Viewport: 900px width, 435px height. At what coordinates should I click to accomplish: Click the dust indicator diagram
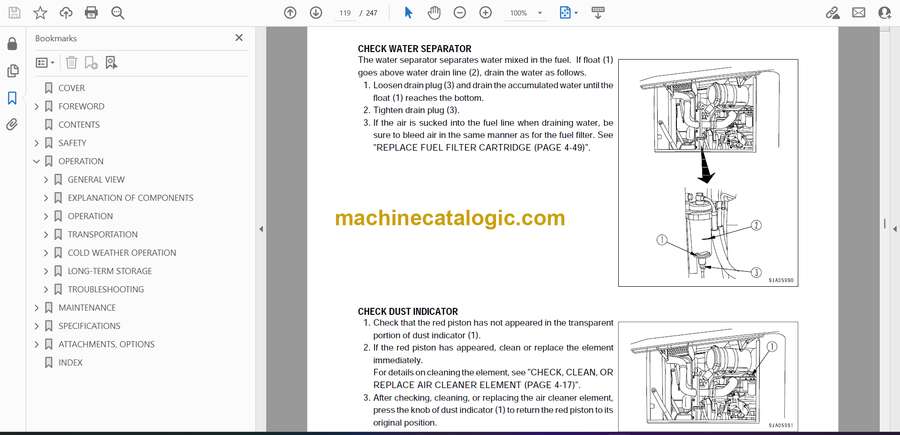tap(708, 376)
